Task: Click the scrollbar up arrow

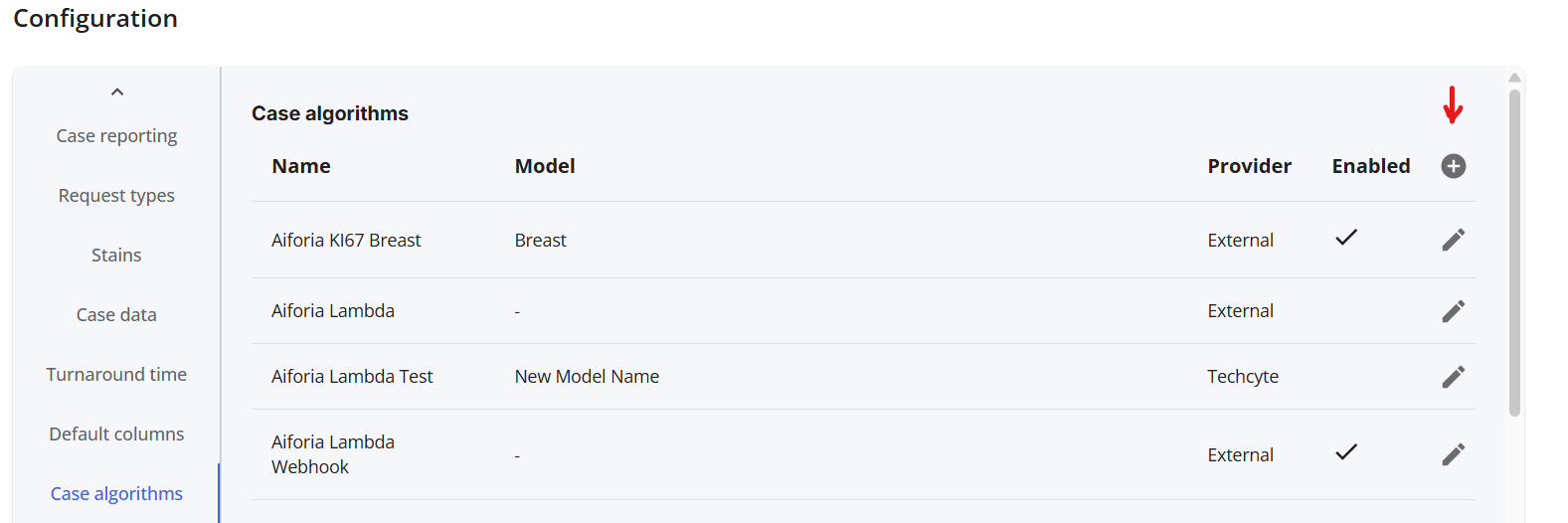Action: pyautogui.click(x=1514, y=78)
